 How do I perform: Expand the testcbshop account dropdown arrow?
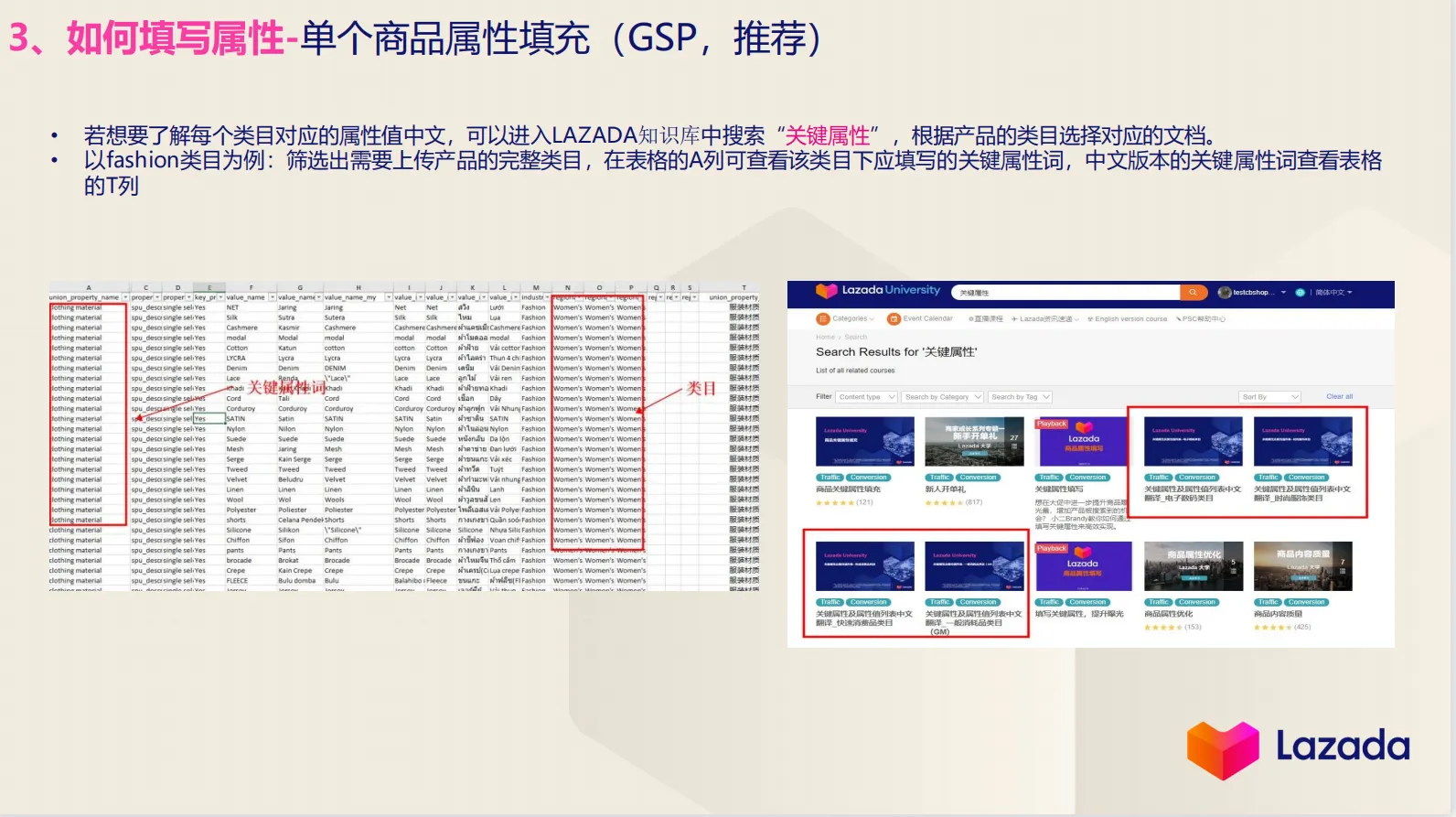coord(1283,293)
